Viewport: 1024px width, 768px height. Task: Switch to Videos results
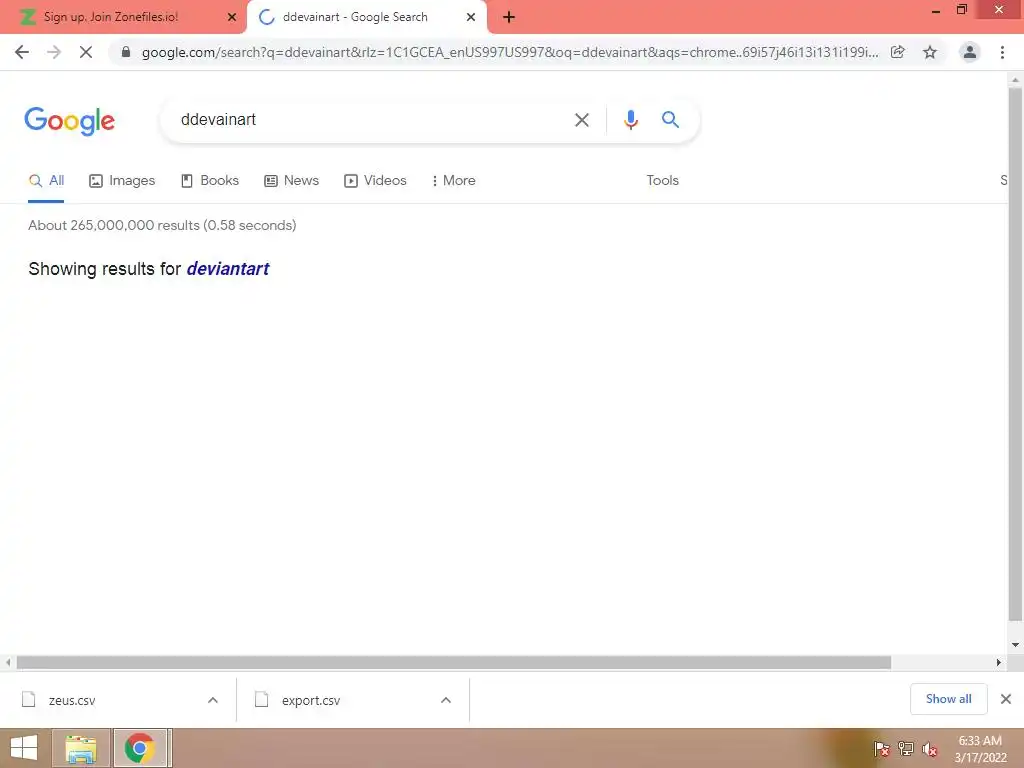tap(376, 181)
